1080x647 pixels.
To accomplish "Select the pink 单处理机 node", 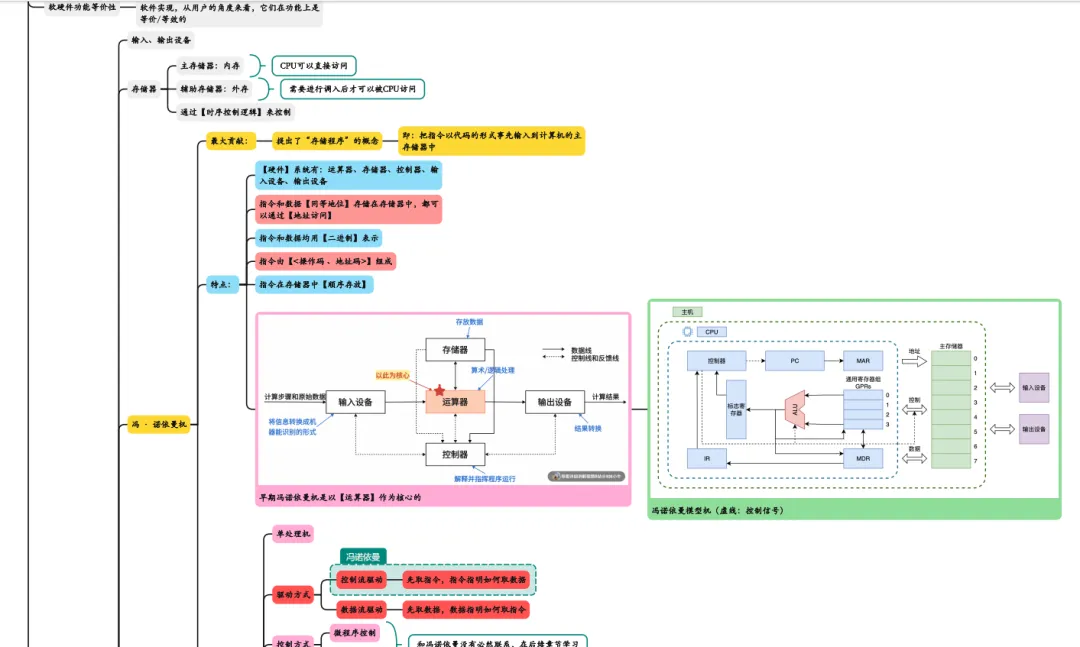I will pos(293,534).
